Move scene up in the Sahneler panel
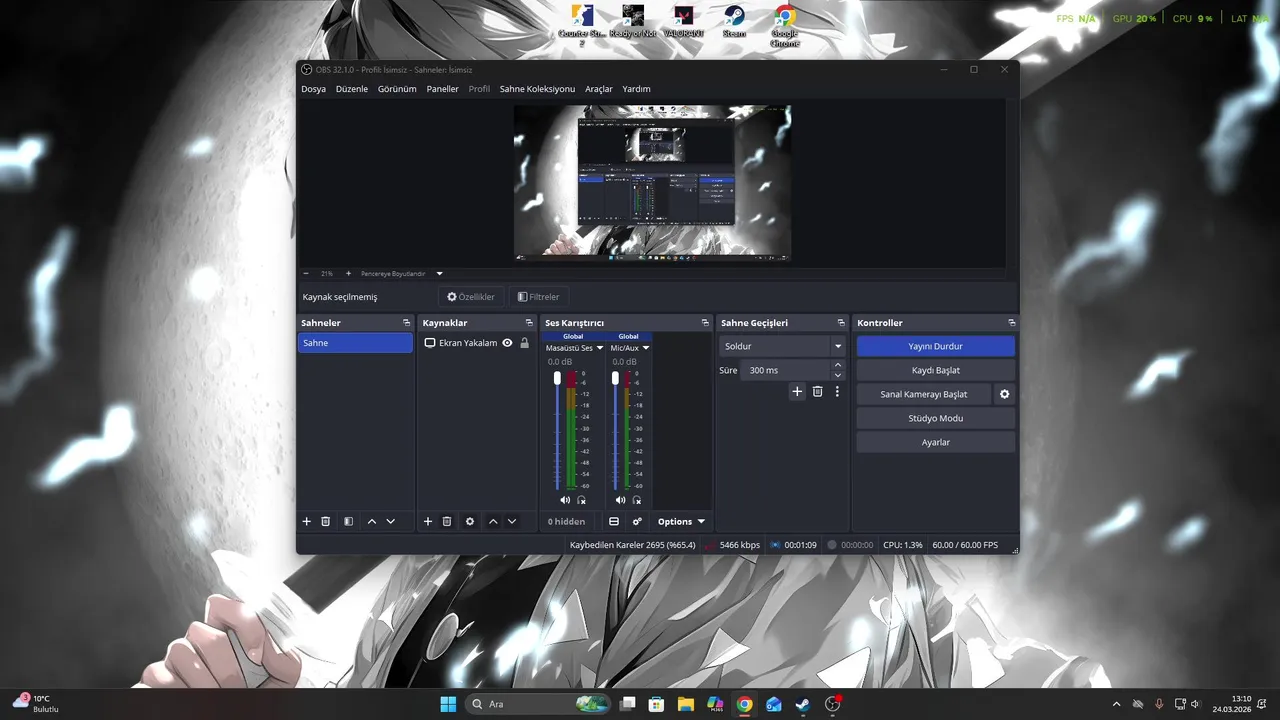 [x=372, y=522]
